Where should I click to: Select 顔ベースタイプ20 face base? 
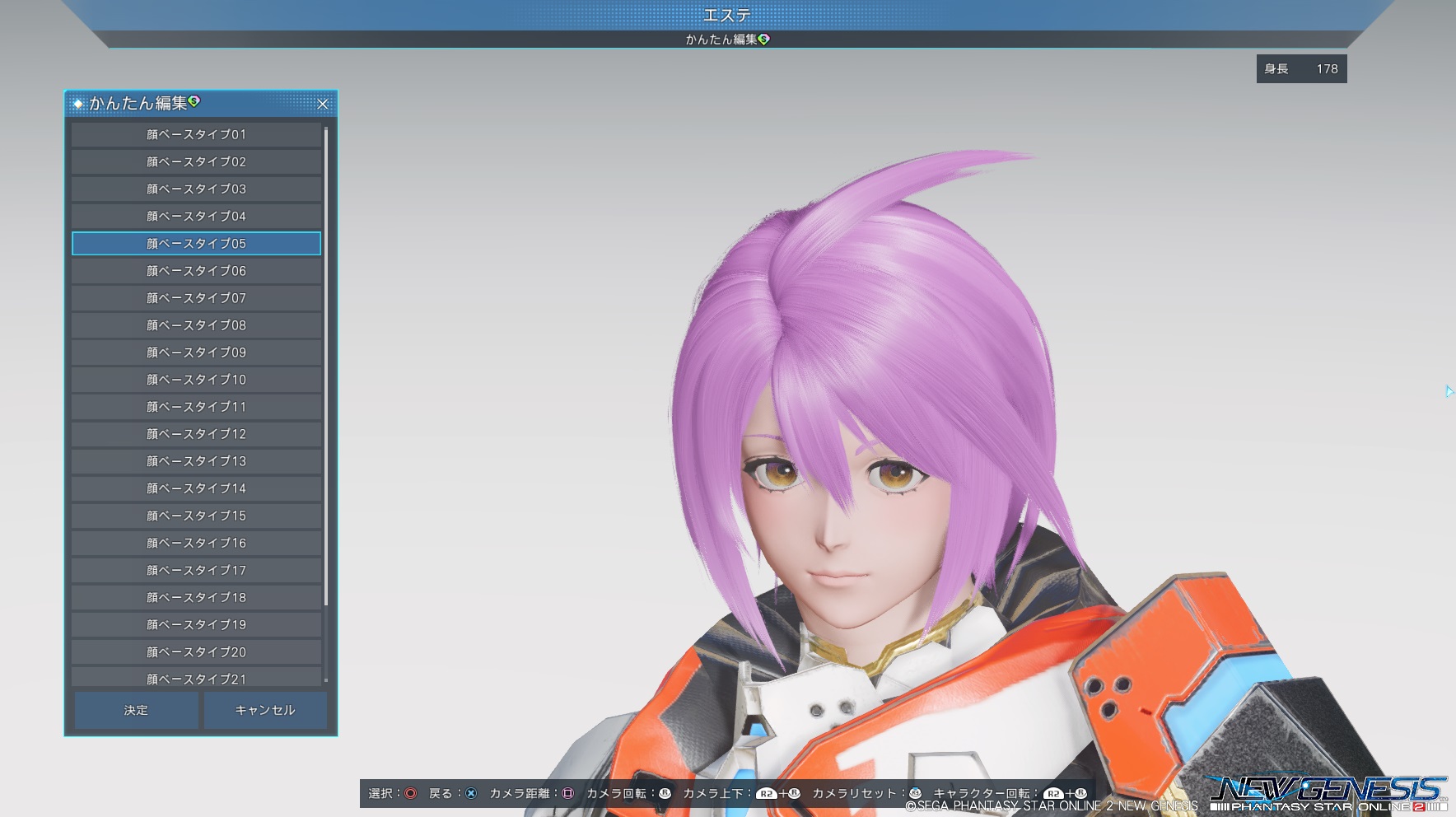(196, 652)
